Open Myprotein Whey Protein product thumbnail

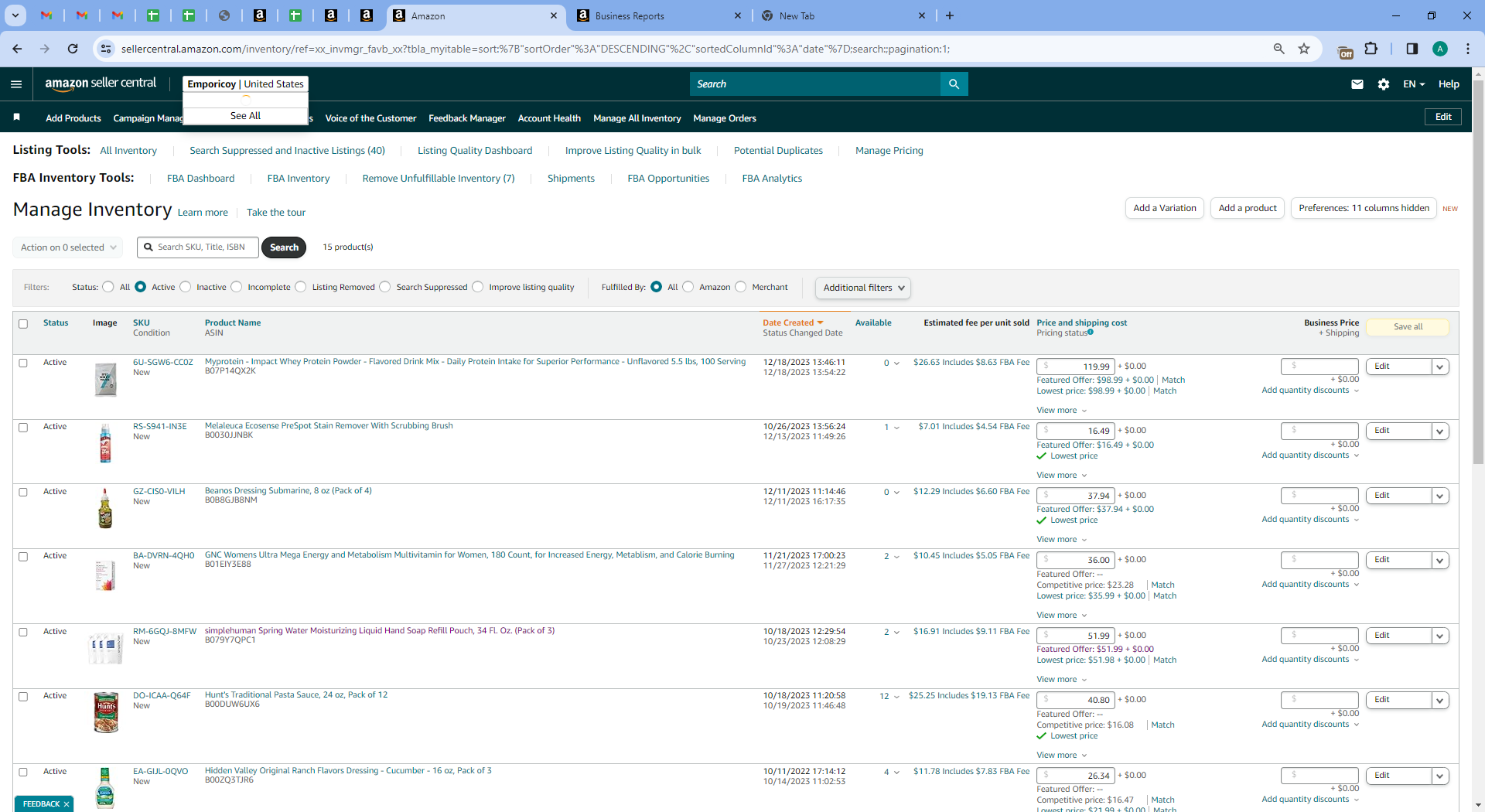pos(106,380)
